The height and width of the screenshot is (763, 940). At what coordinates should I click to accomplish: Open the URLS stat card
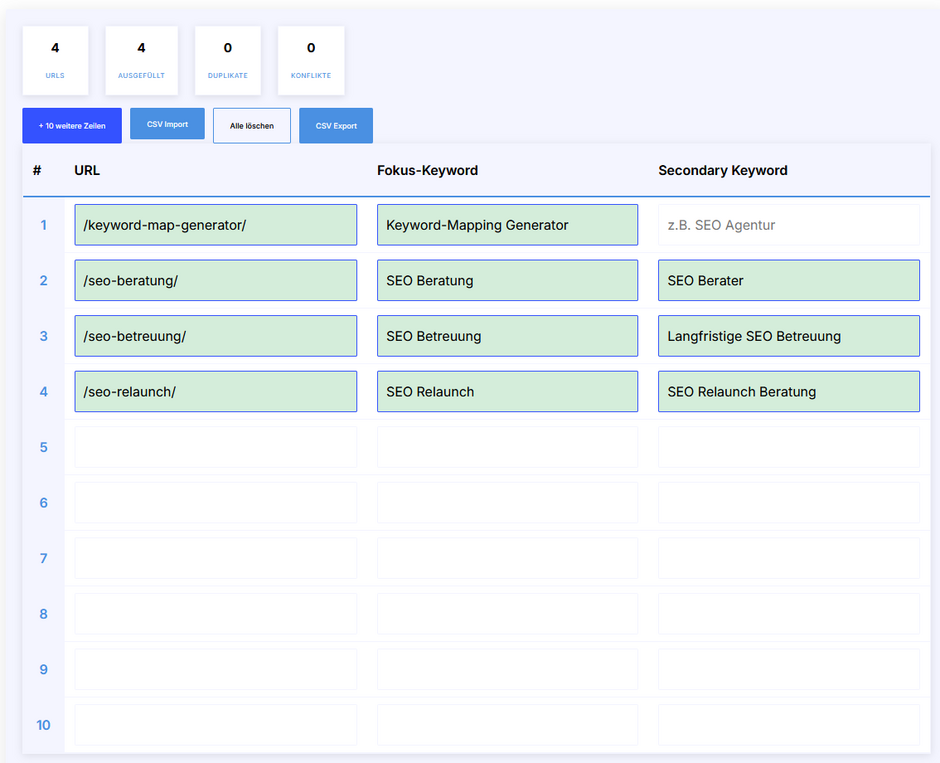point(55,59)
